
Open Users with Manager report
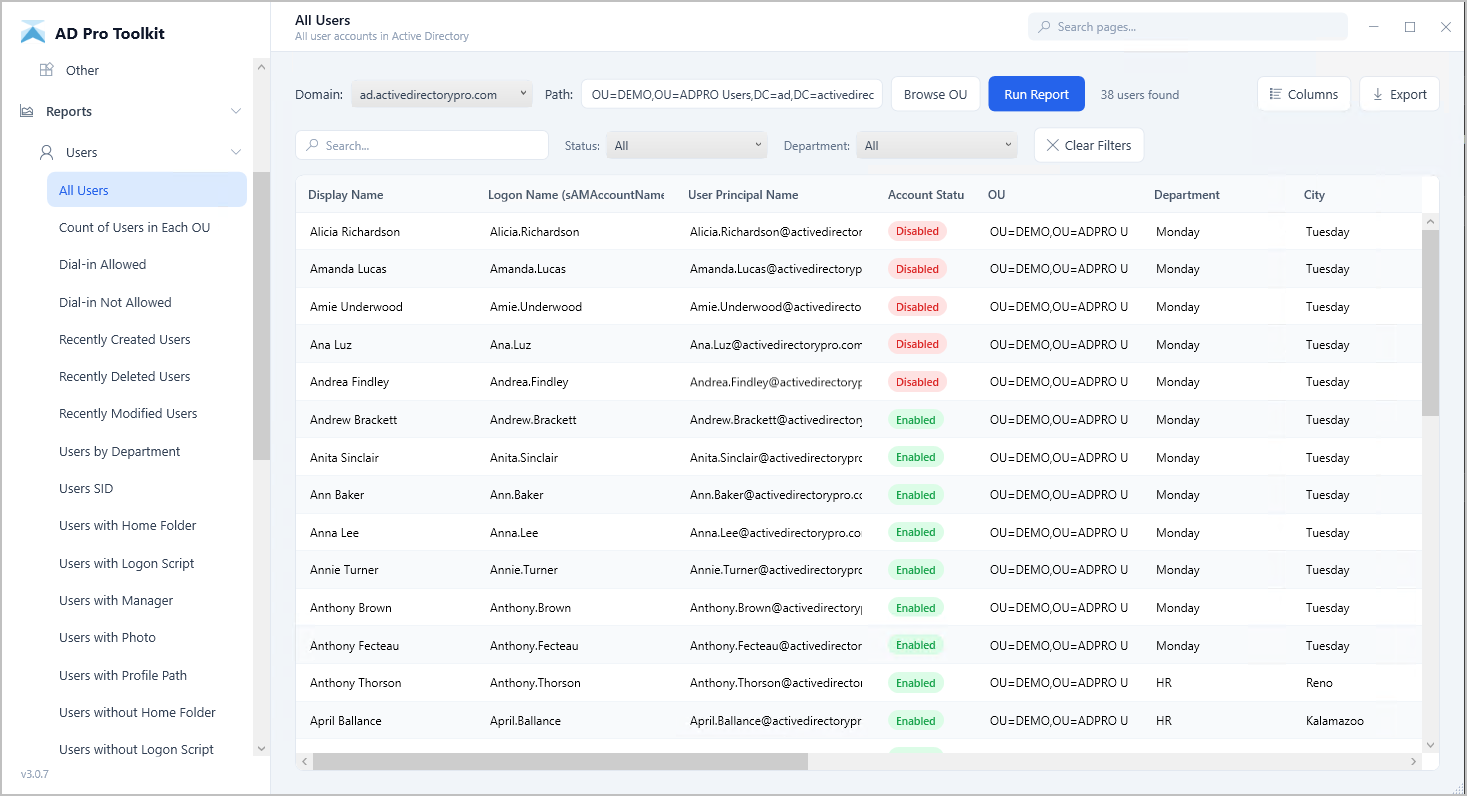click(x=116, y=600)
